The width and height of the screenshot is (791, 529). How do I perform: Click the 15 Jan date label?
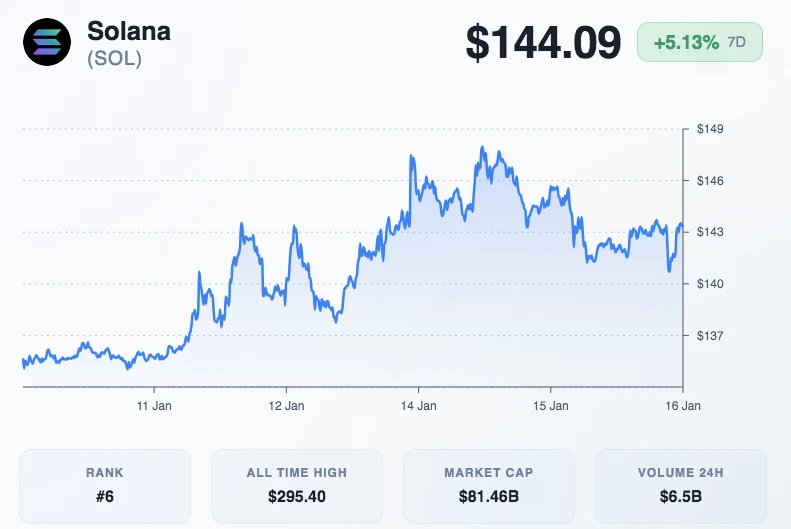(x=551, y=406)
